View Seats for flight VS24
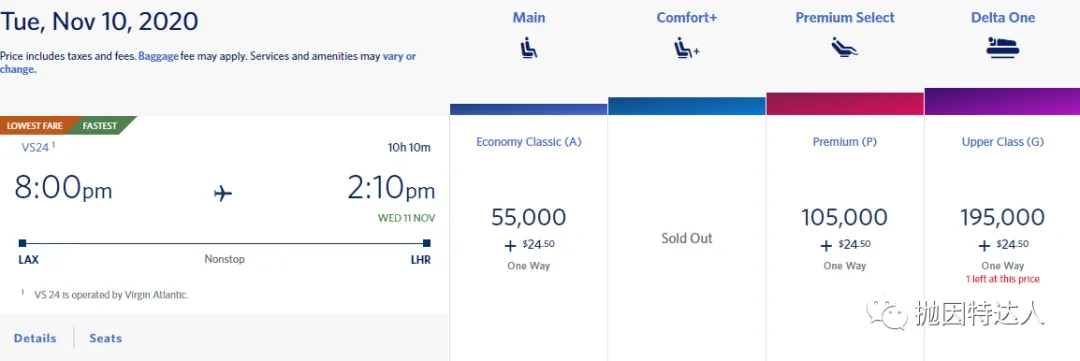Viewport: 1080px width, 361px height. (x=105, y=338)
